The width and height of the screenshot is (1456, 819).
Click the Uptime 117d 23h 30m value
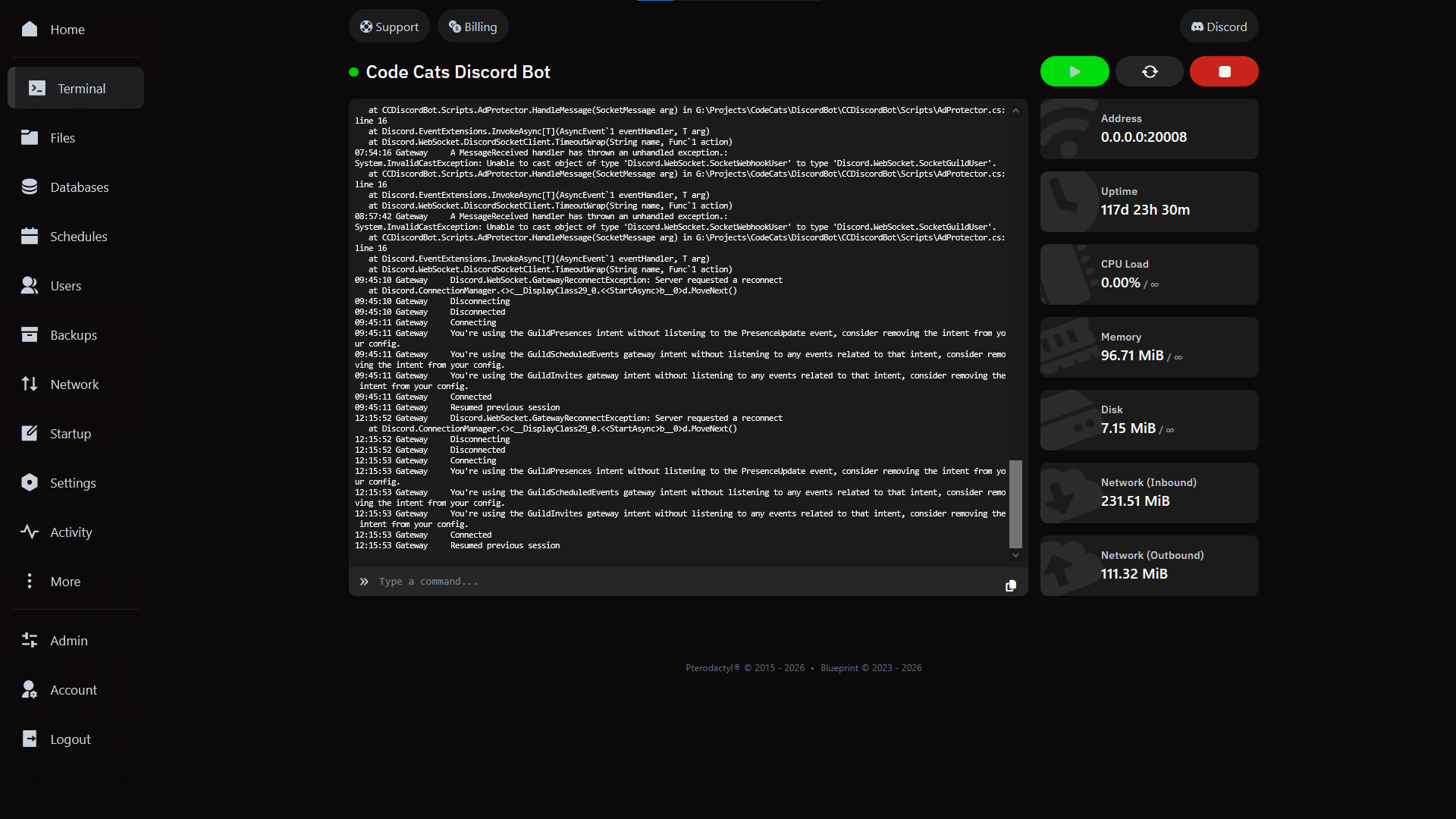click(1145, 210)
